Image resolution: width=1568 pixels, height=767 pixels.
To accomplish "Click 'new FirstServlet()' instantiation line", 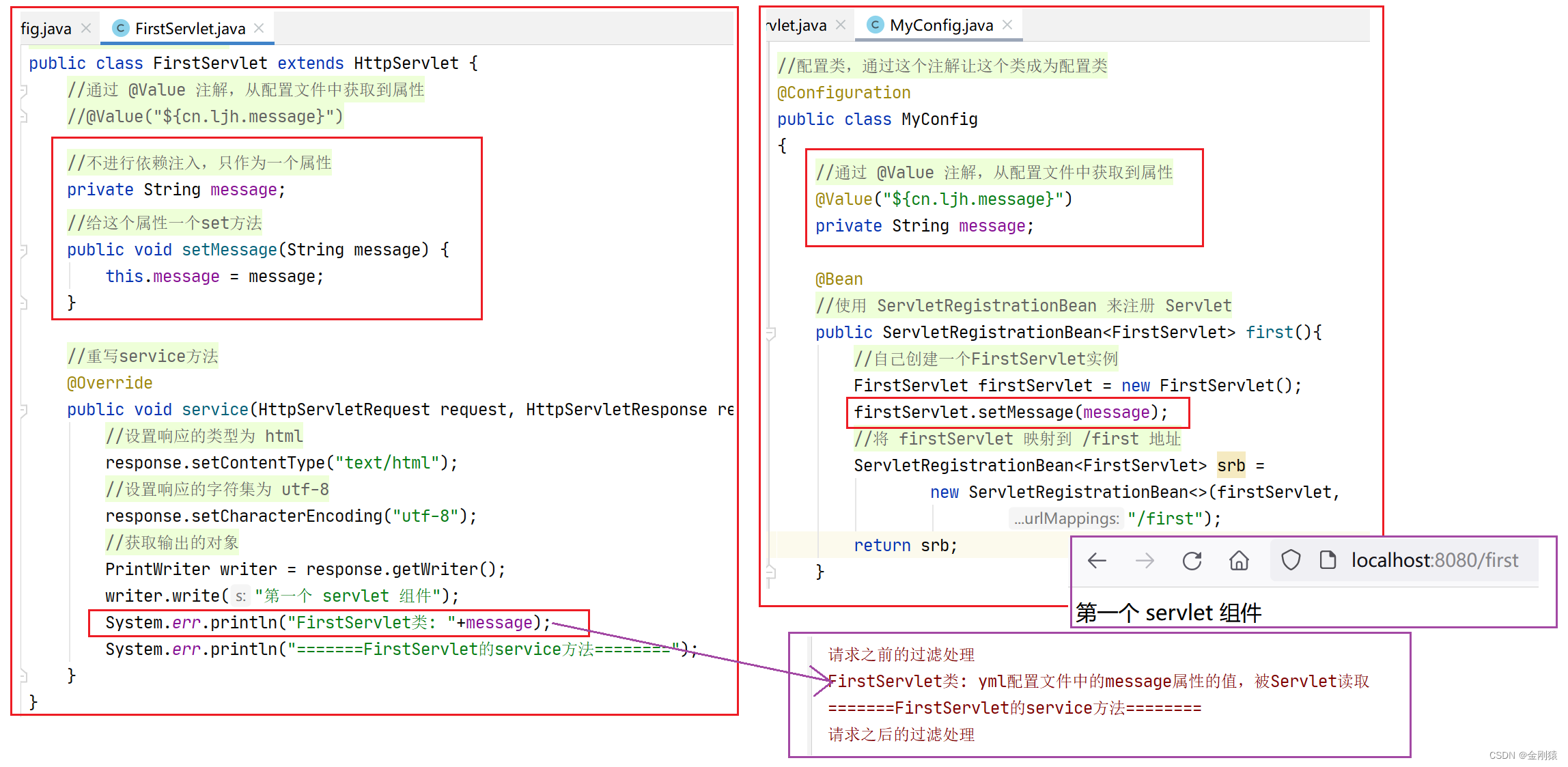I will [x=1078, y=386].
